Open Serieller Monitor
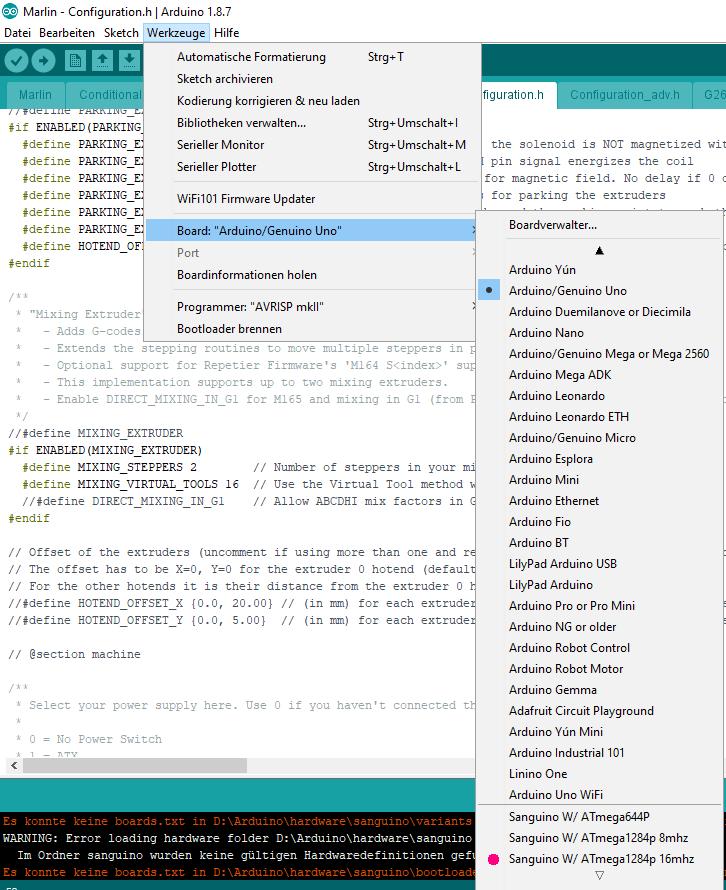The height and width of the screenshot is (890, 726). coord(310,145)
